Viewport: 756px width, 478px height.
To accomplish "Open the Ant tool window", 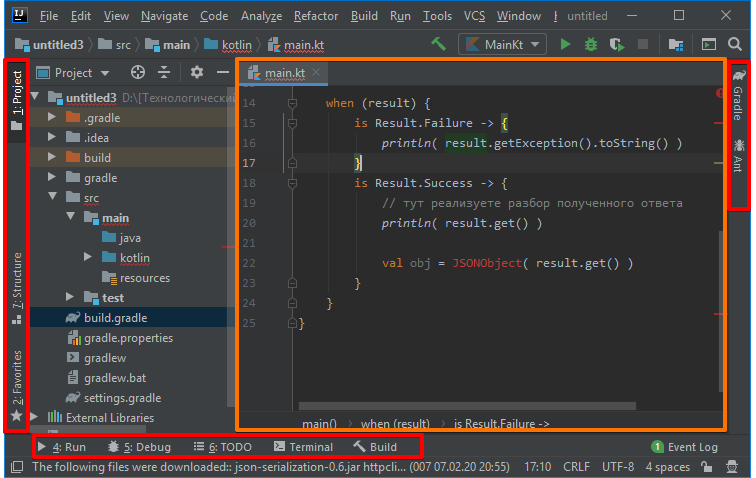I will (737, 158).
